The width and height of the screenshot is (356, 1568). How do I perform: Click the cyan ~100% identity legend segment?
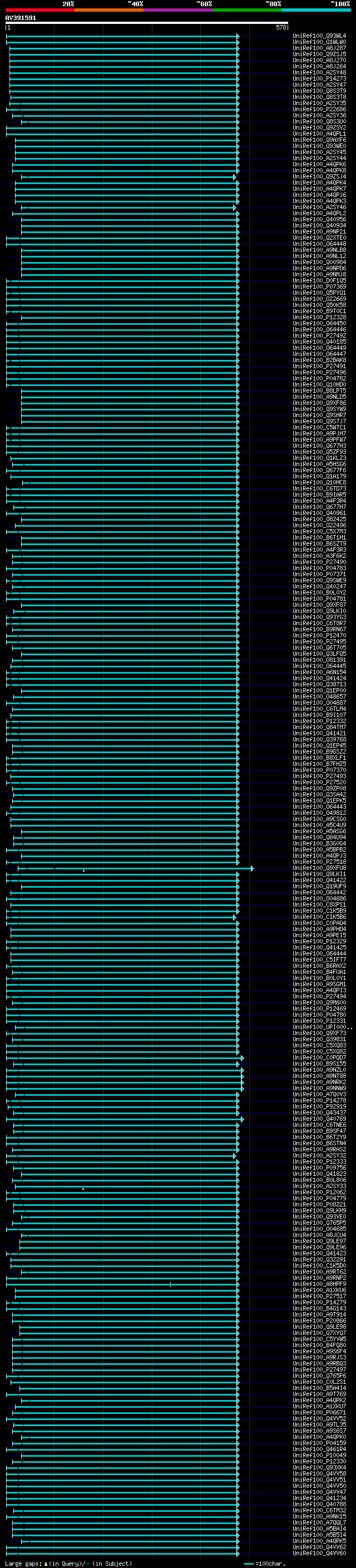(316, 10)
